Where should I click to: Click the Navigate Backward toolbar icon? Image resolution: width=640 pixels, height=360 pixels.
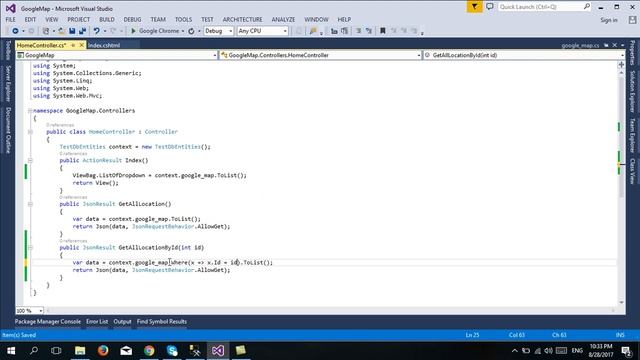(x=15, y=31)
